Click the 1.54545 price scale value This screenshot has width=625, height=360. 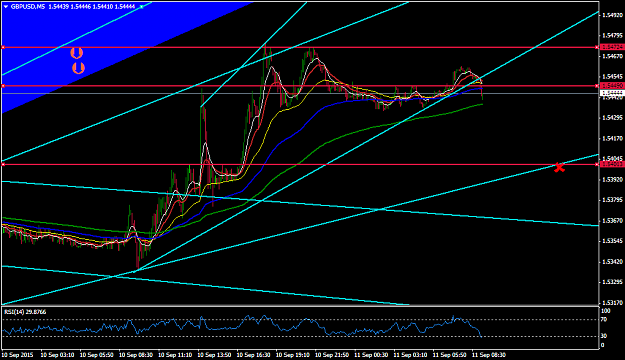click(612, 77)
